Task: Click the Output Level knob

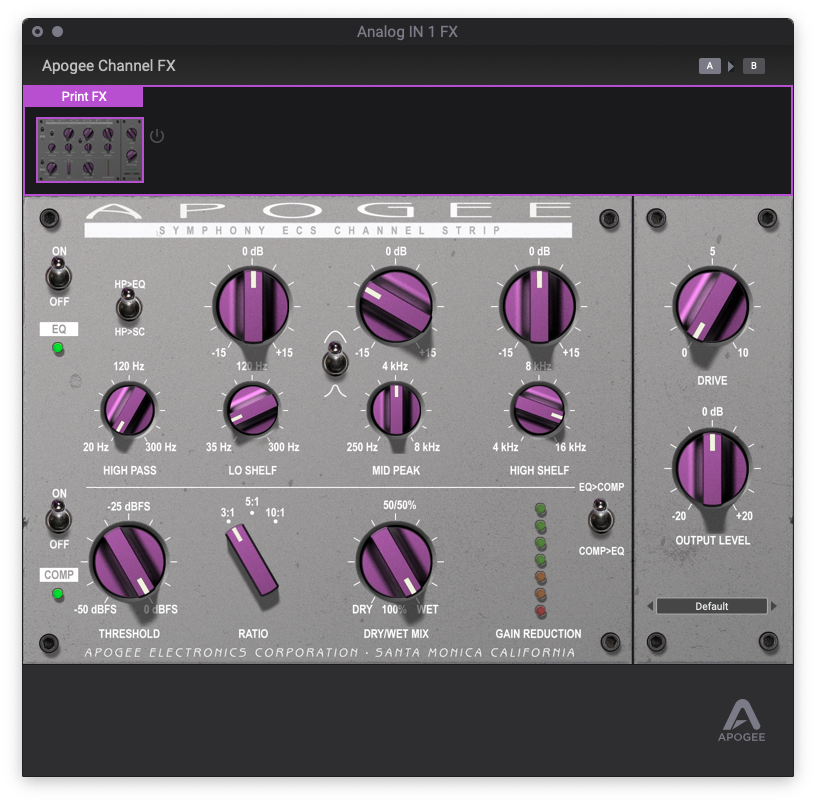Action: coord(711,468)
